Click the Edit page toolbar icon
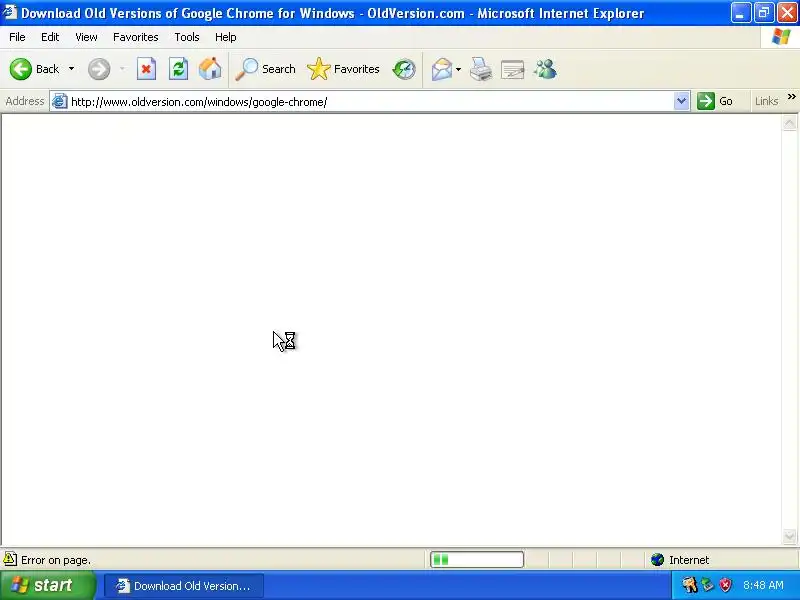Image resolution: width=800 pixels, height=600 pixels. tap(513, 69)
